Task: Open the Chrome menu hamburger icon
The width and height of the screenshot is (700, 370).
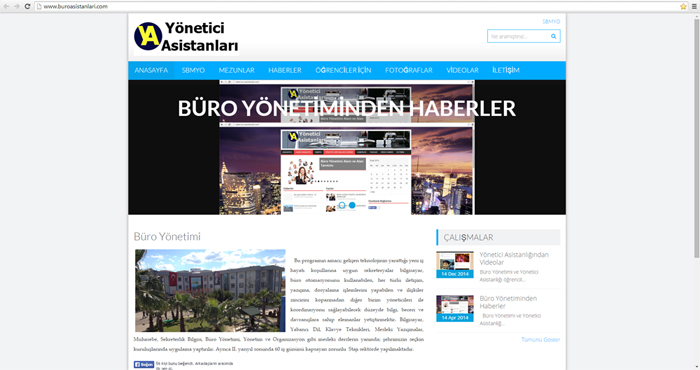Action: pyautogui.click(x=694, y=6)
